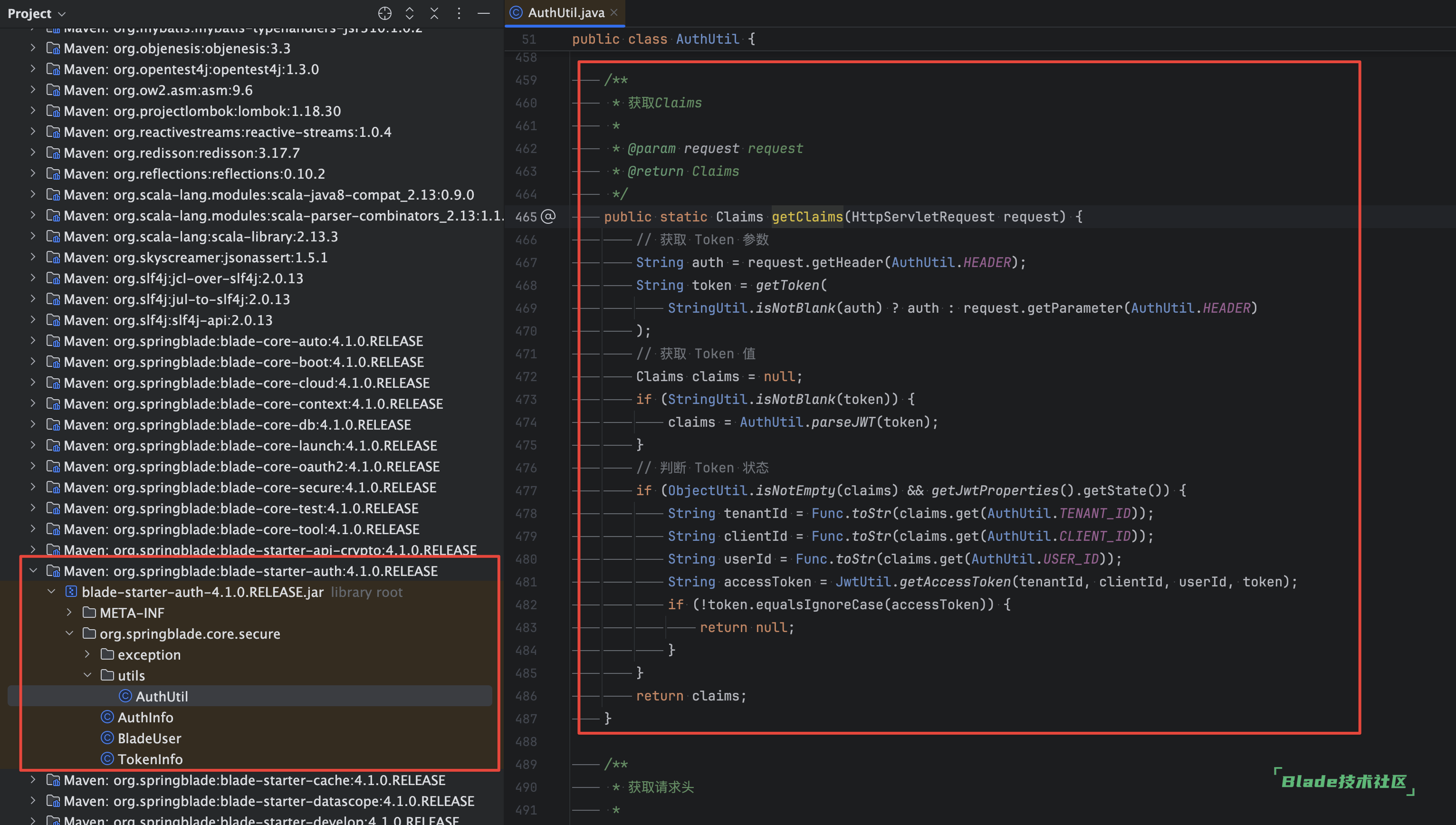Open the Project panel options menu (three dots)

coord(459,13)
